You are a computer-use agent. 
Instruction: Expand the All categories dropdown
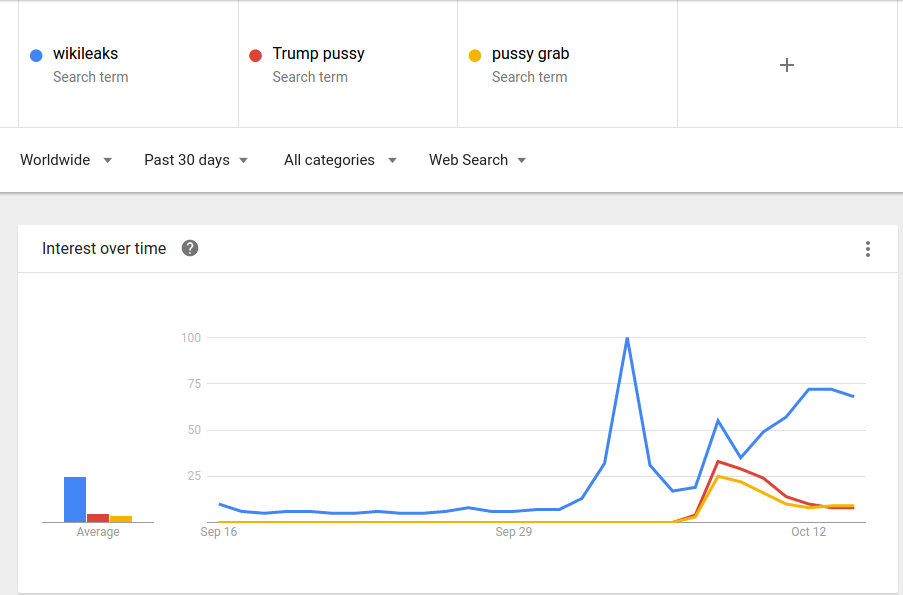tap(340, 160)
